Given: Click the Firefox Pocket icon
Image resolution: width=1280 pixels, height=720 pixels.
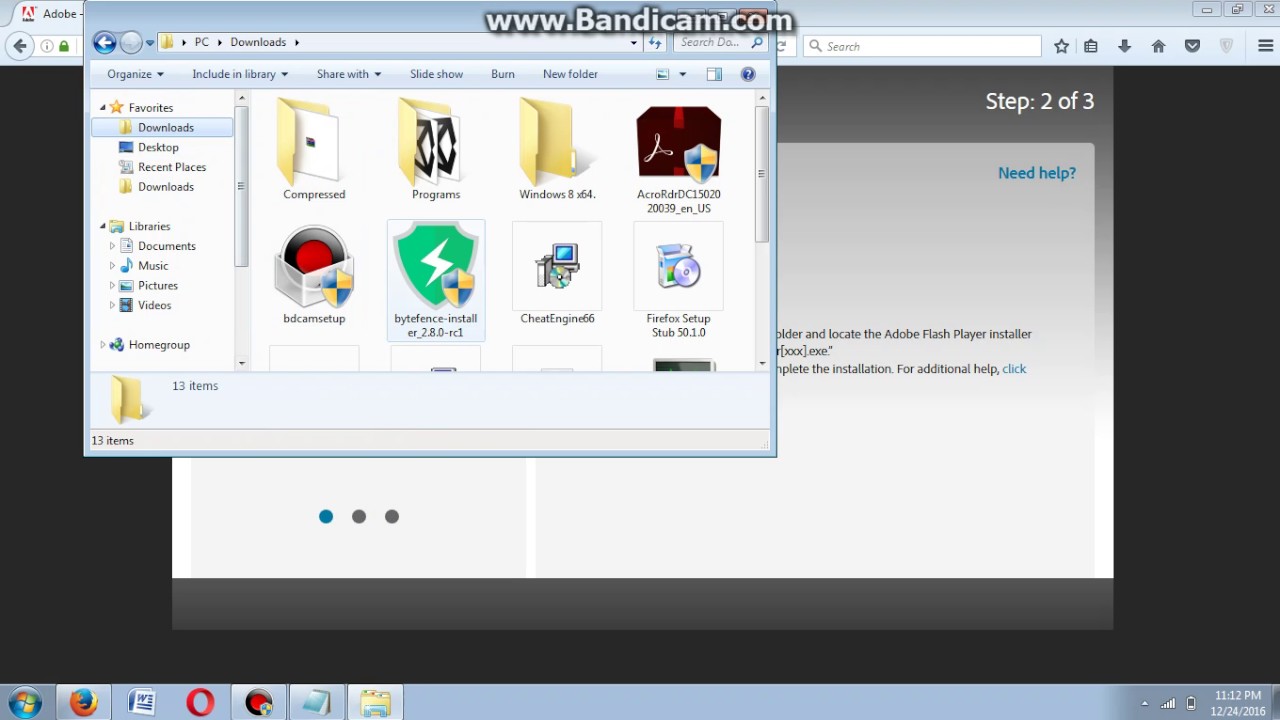Looking at the screenshot, I should tap(1192, 46).
